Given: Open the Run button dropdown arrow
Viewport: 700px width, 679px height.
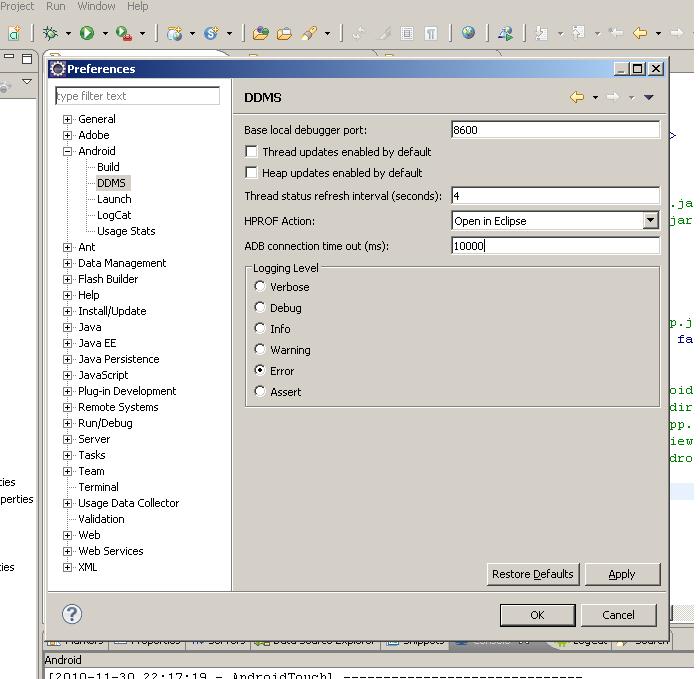Looking at the screenshot, I should point(105,33).
